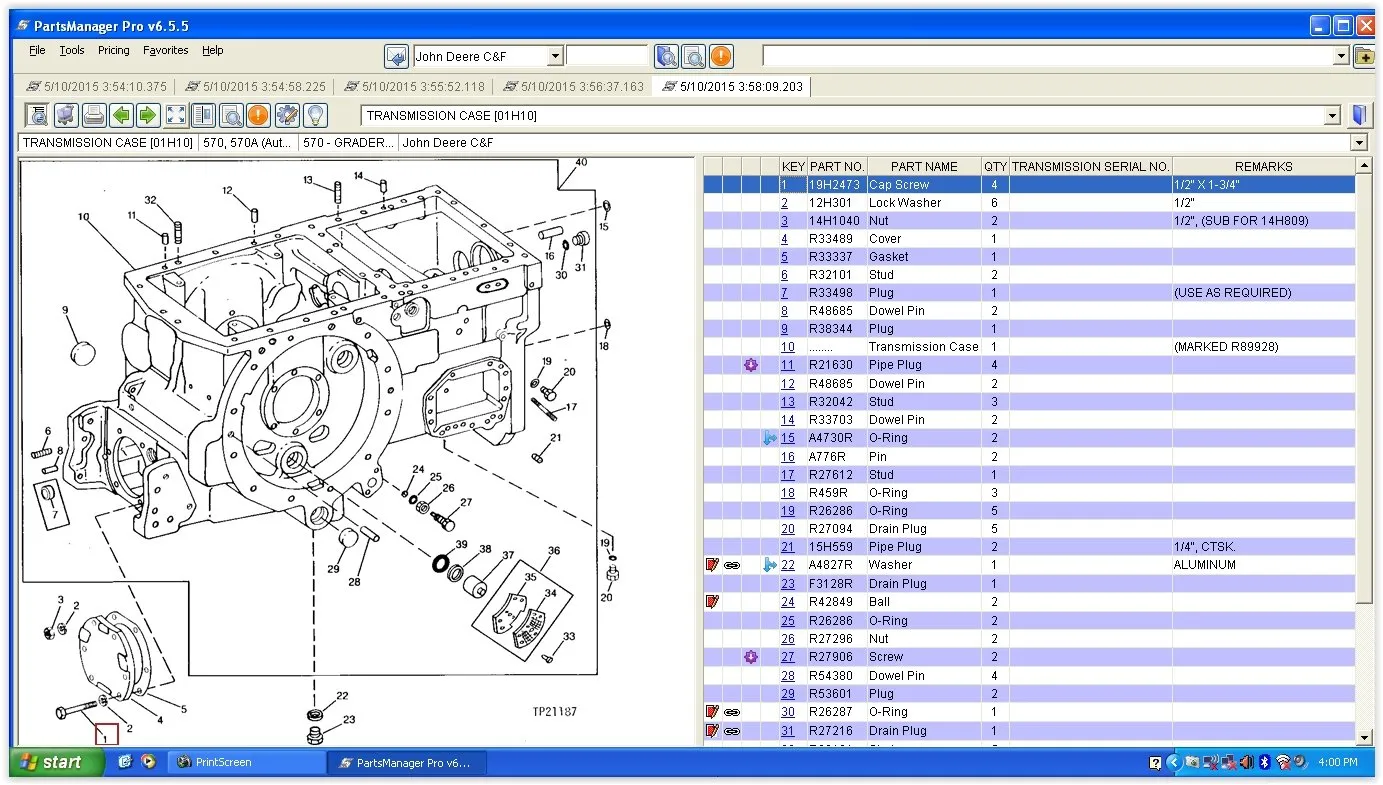Viewport: 1383px width, 785px height.
Task: Open the Tools menu
Action: (72, 50)
